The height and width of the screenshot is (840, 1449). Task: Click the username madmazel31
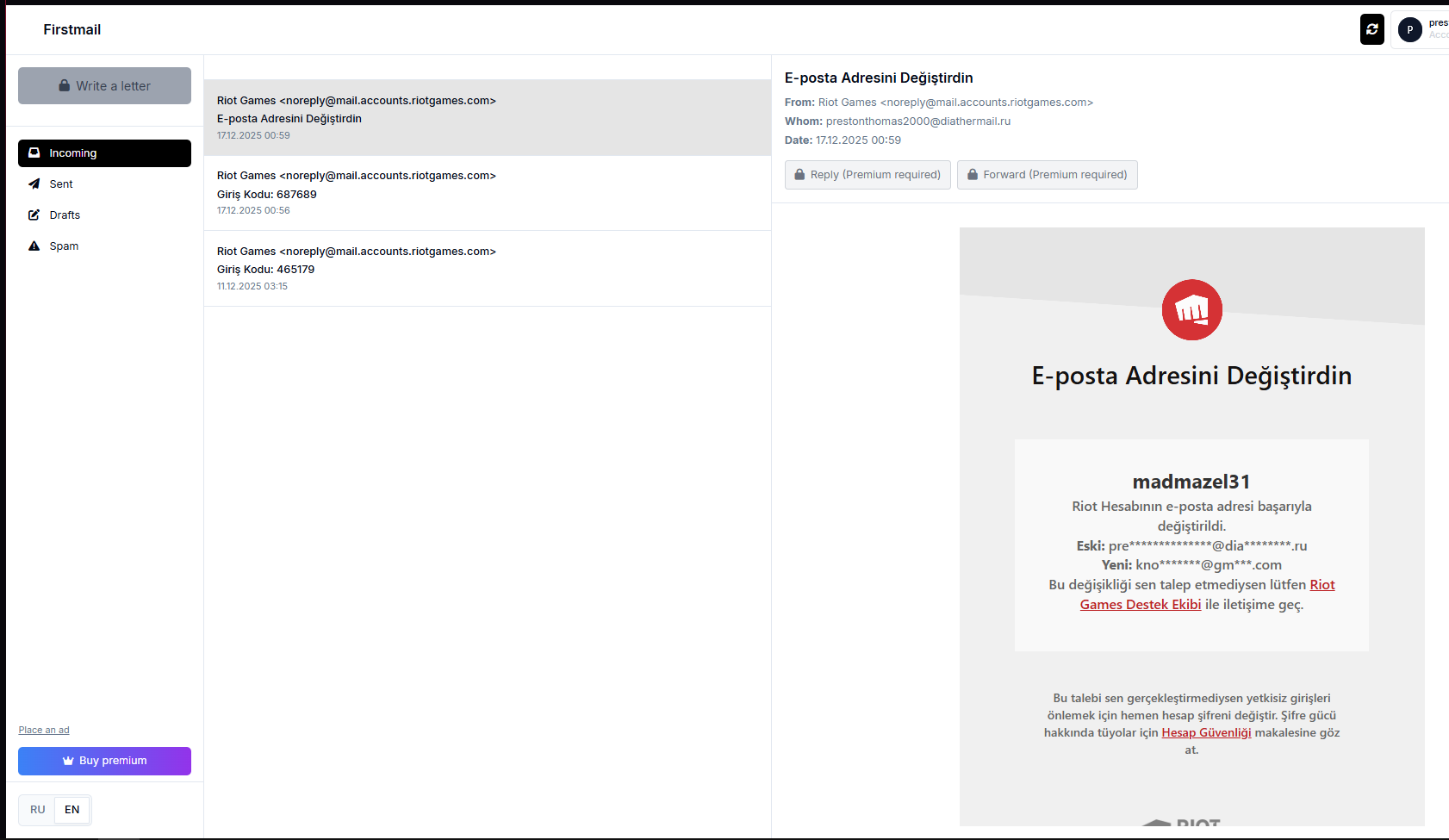[x=1191, y=482]
